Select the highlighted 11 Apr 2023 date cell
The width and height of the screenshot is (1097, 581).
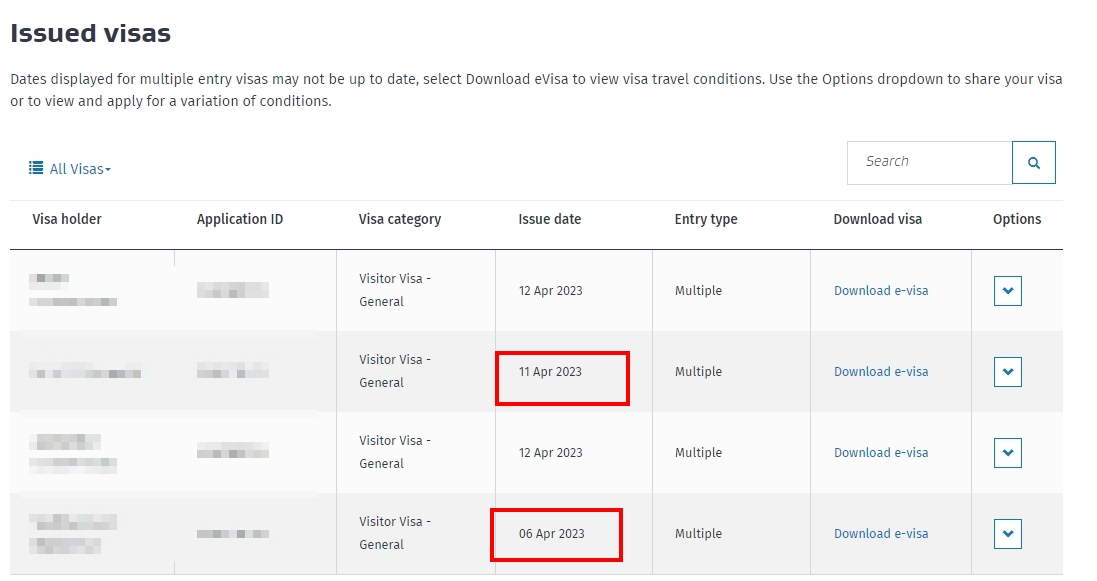(x=562, y=378)
